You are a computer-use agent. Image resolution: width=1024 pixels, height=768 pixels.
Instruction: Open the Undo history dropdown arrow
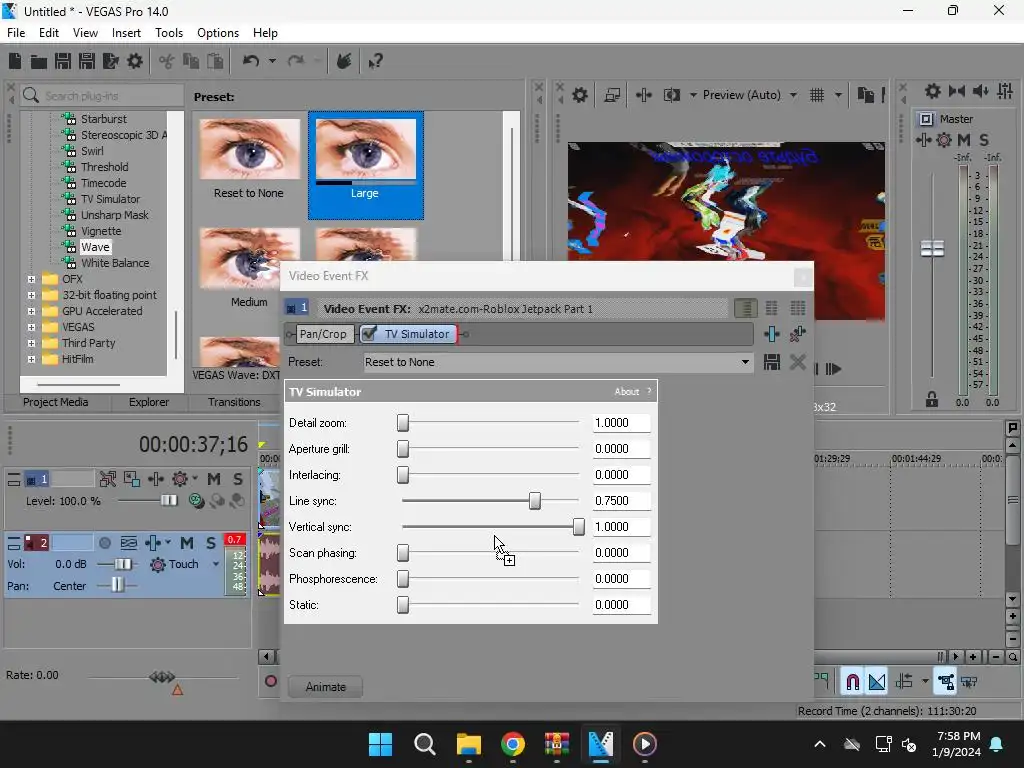click(272, 61)
